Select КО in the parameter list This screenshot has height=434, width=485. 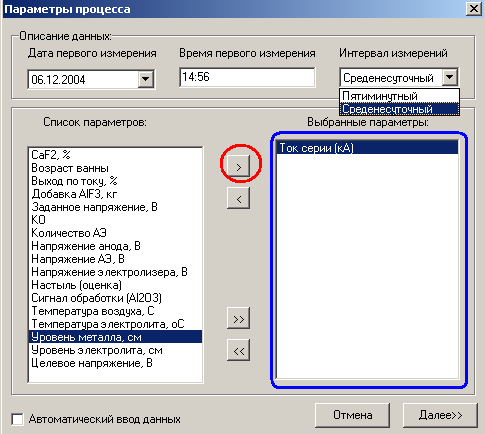(115, 220)
